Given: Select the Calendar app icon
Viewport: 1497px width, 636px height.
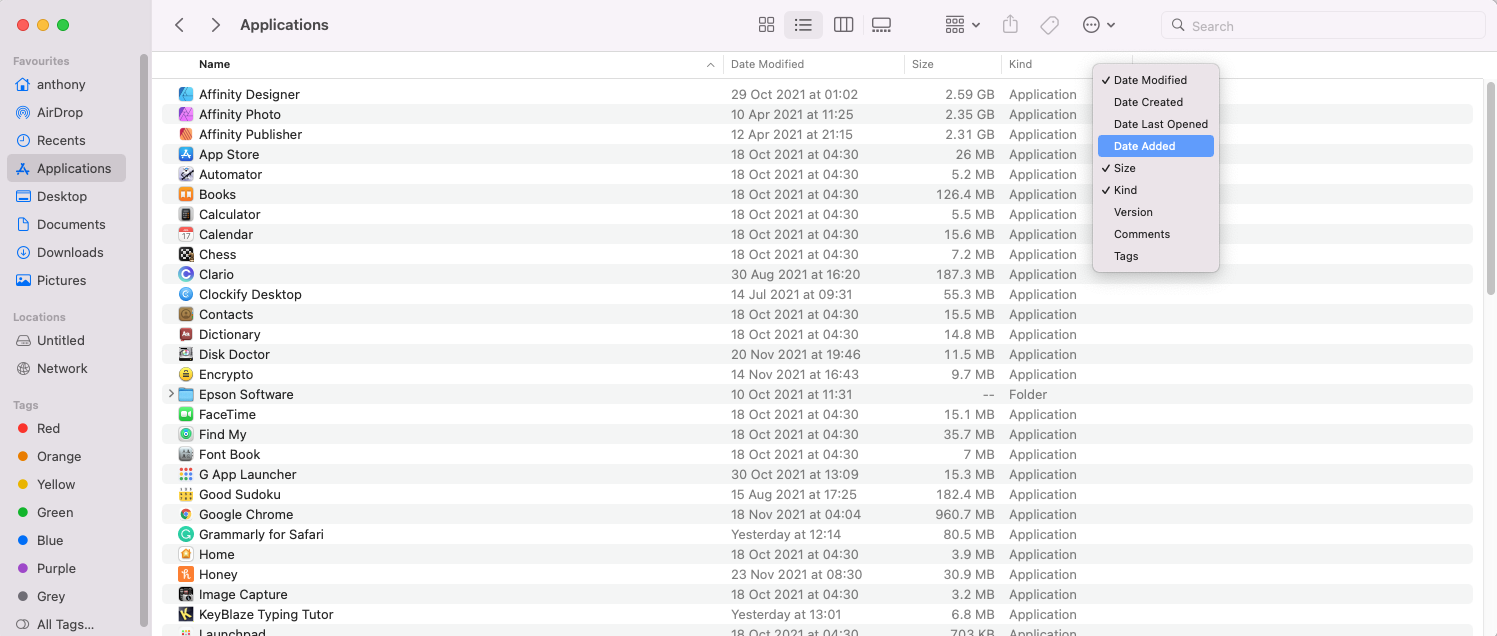Looking at the screenshot, I should coord(186,234).
